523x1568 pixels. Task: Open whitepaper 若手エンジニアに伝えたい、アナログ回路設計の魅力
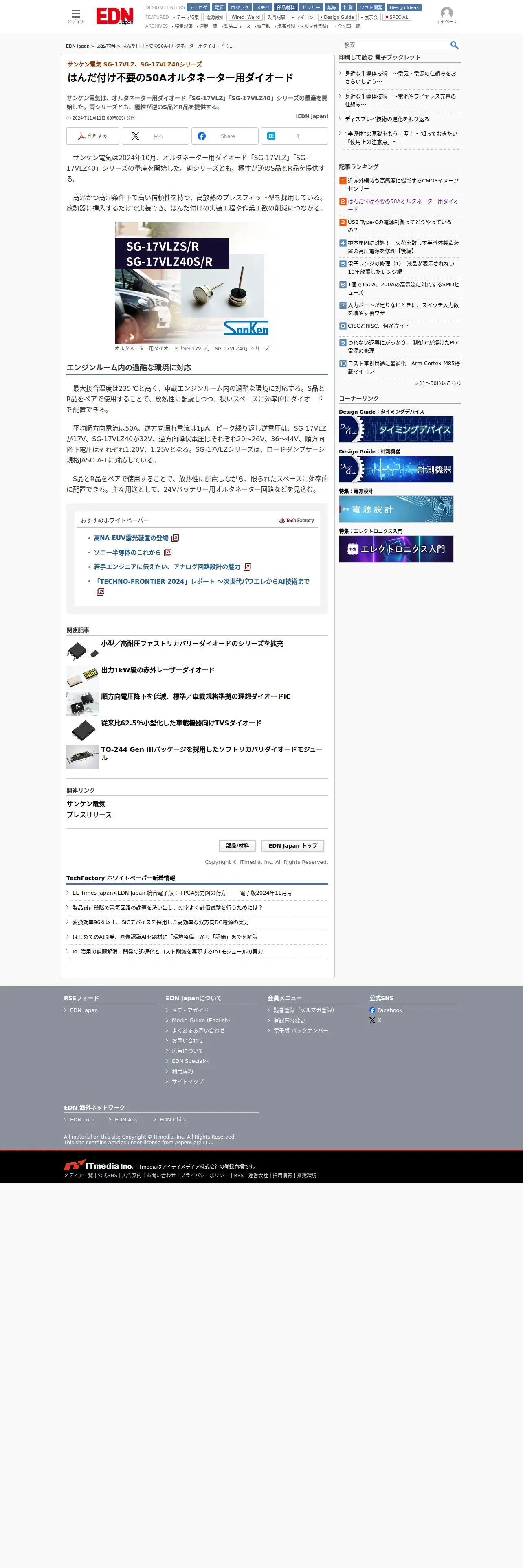coord(167,567)
